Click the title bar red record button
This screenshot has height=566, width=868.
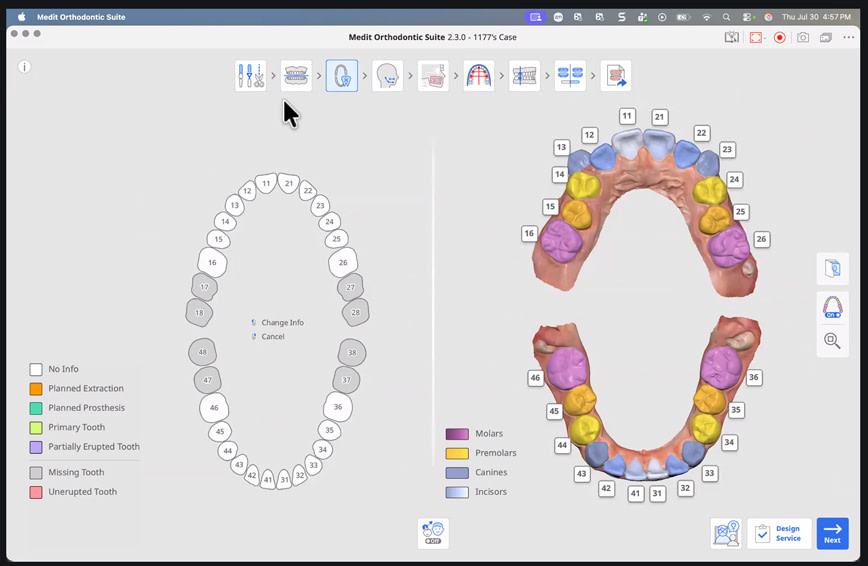779,38
